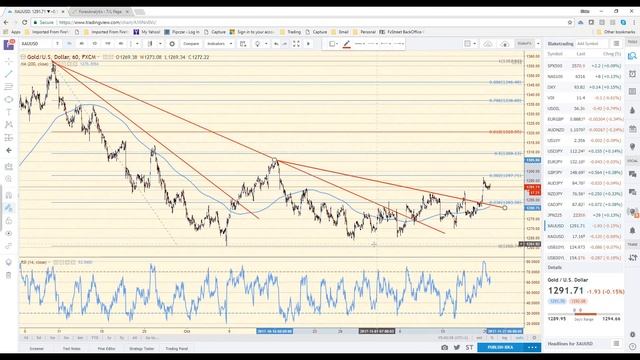This screenshot has width=640, height=360.
Task: Click the Compare button
Action: pyautogui.click(x=191, y=44)
